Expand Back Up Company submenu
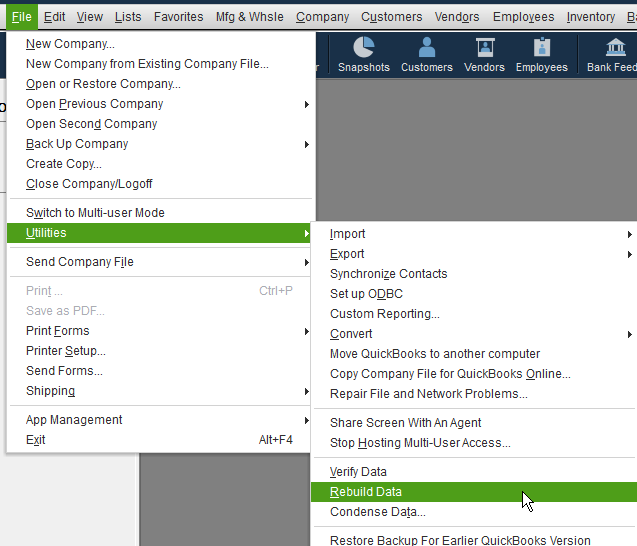 point(159,144)
